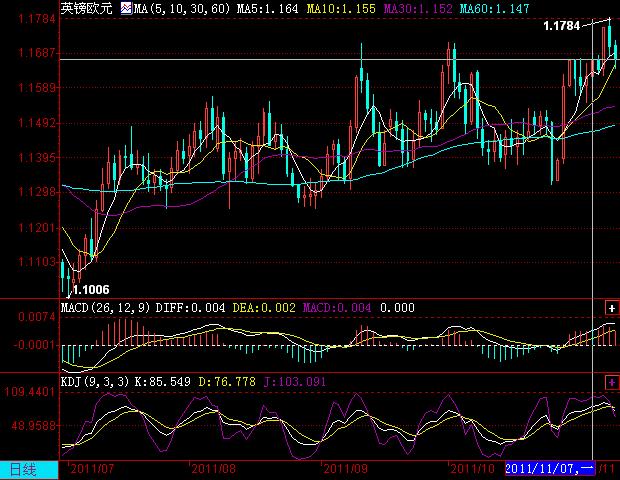Click the MACD(26,12,9) parameter label
620x480 pixels.
106,308
